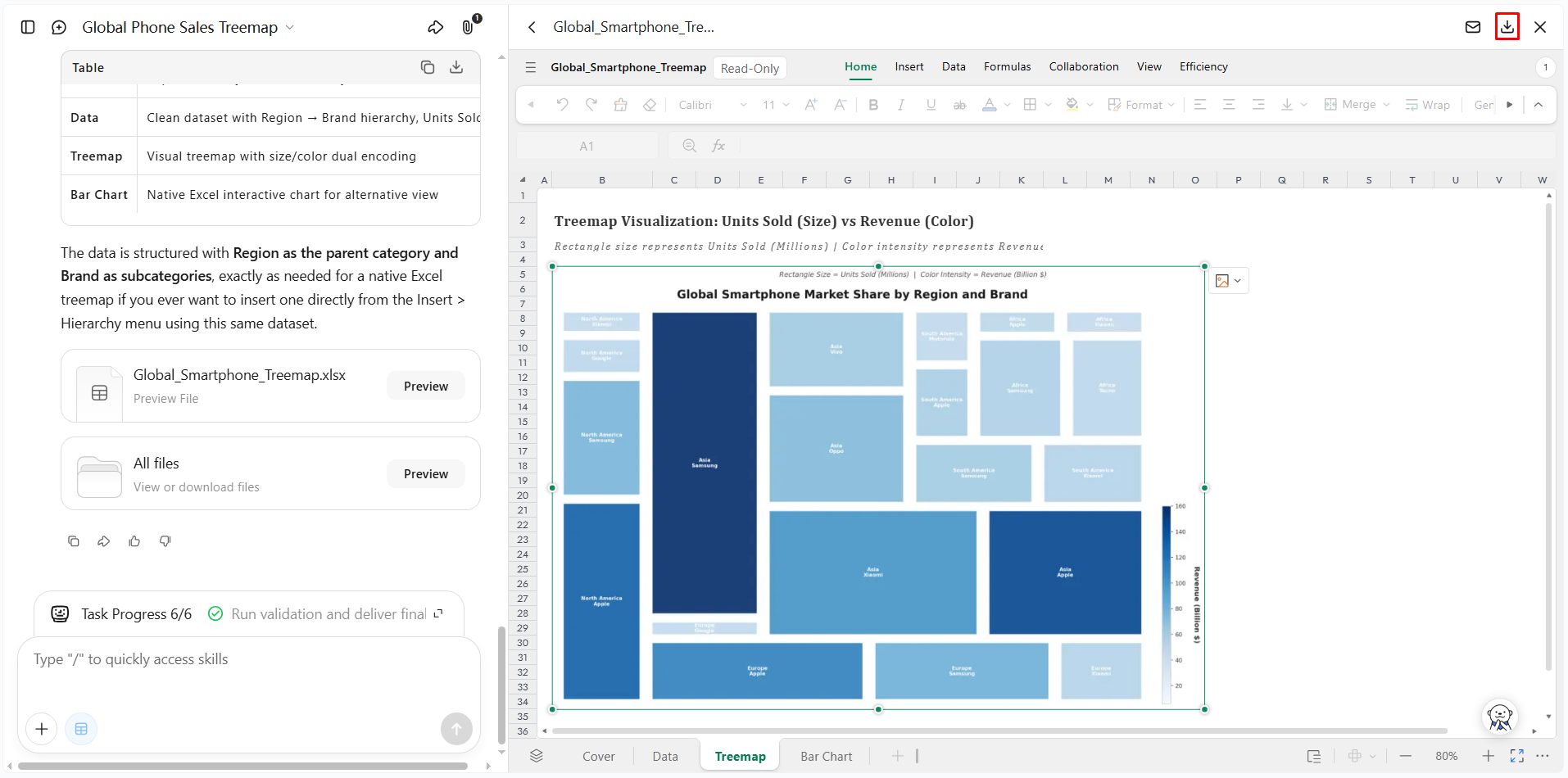Switch to the Collaboration ribbon tab

(1083, 67)
